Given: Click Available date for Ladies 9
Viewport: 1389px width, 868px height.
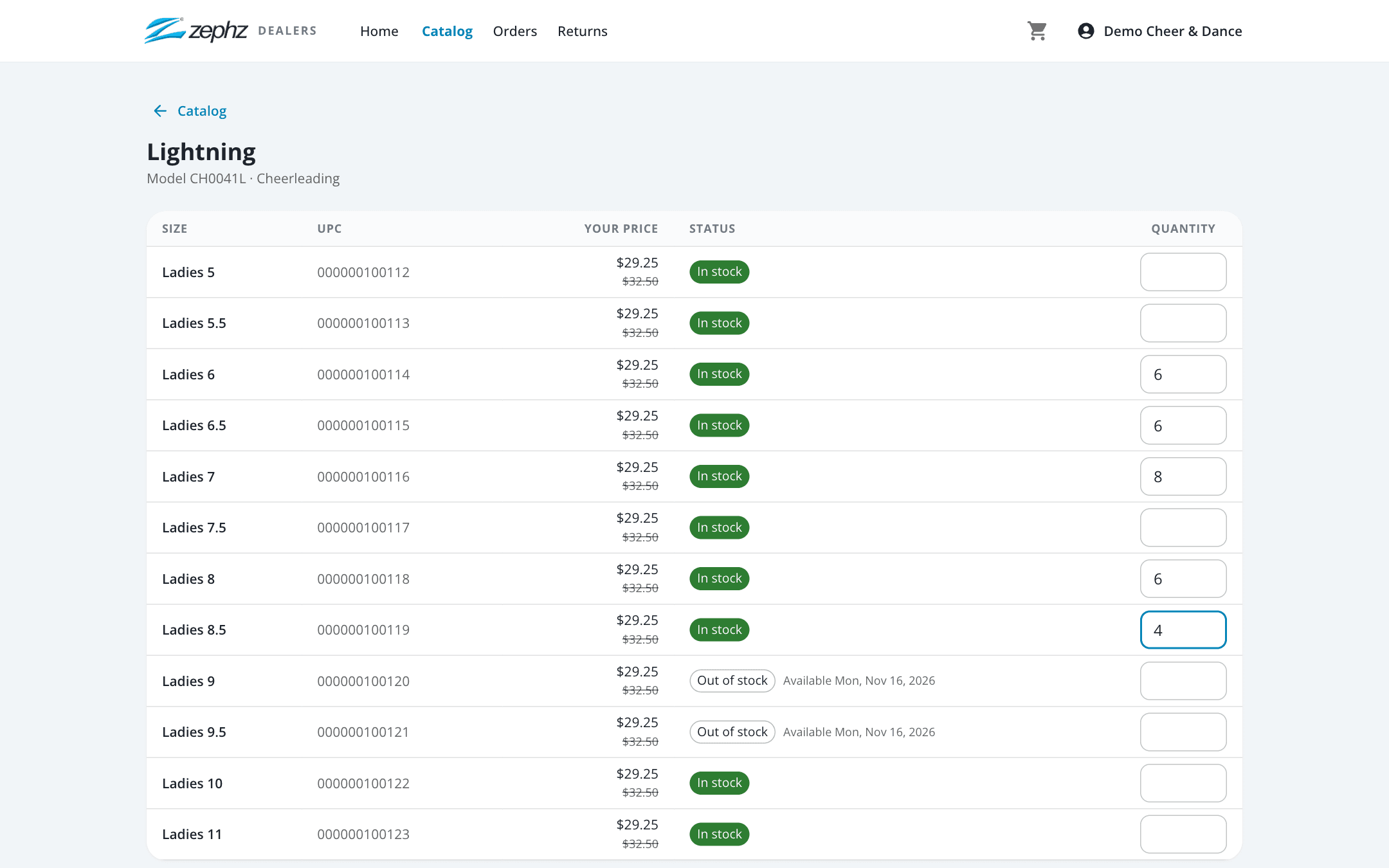Looking at the screenshot, I should pos(859,681).
